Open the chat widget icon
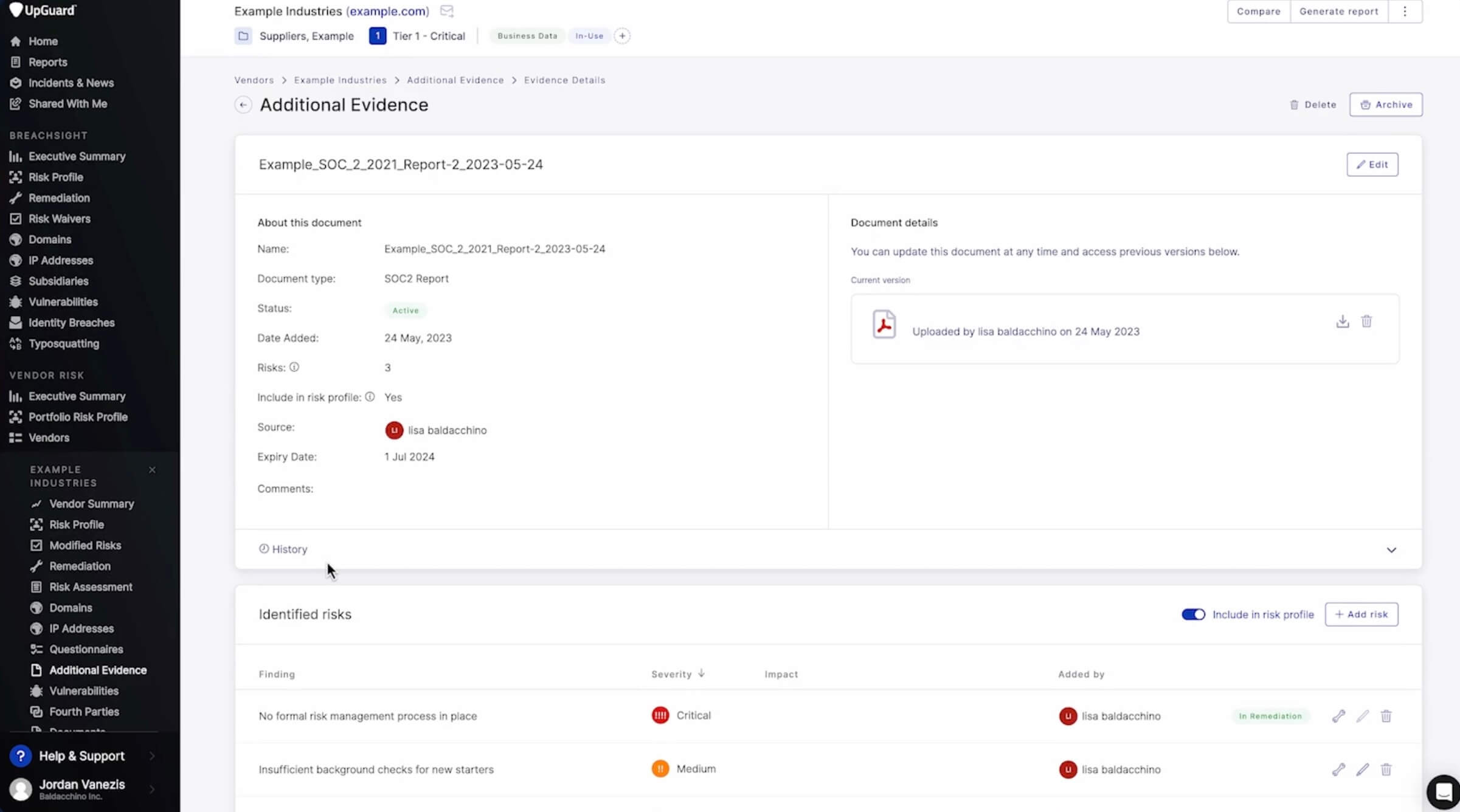The width and height of the screenshot is (1460, 812). point(1443,792)
